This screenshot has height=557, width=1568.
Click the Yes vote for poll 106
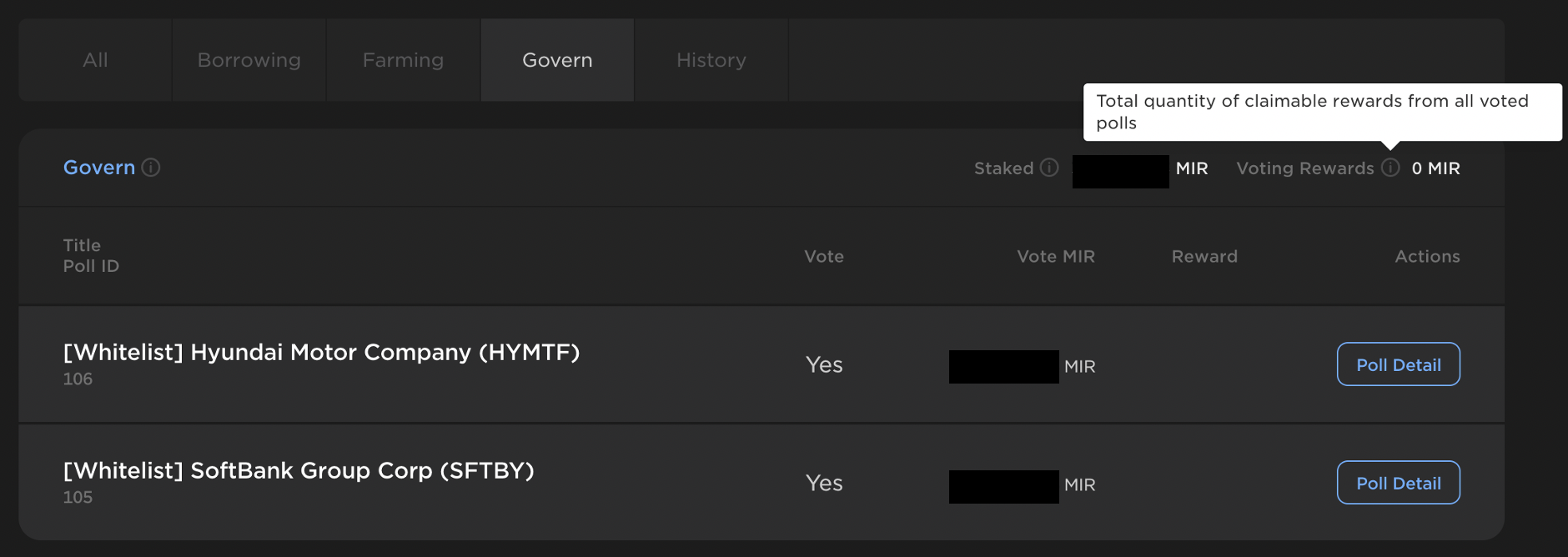pos(823,364)
